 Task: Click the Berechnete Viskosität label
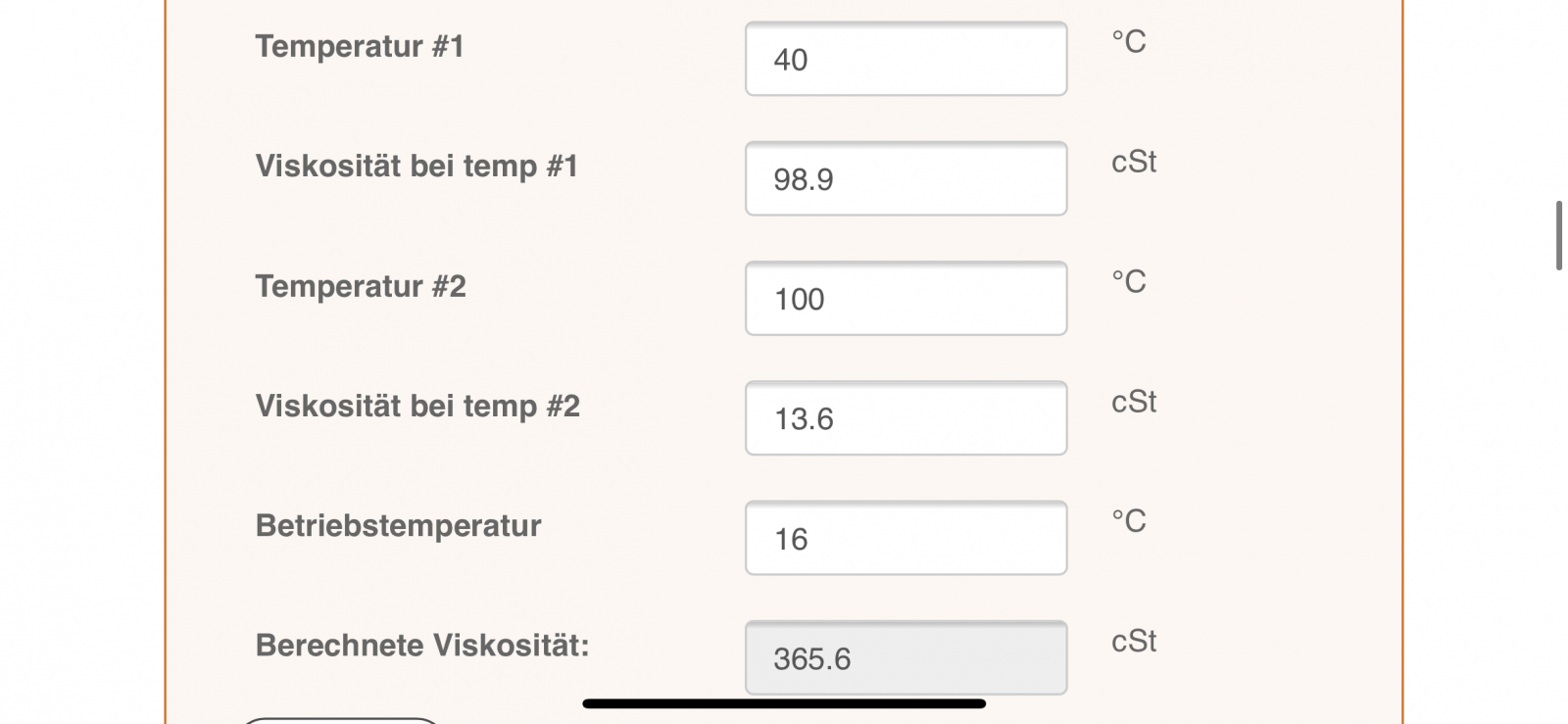[421, 645]
